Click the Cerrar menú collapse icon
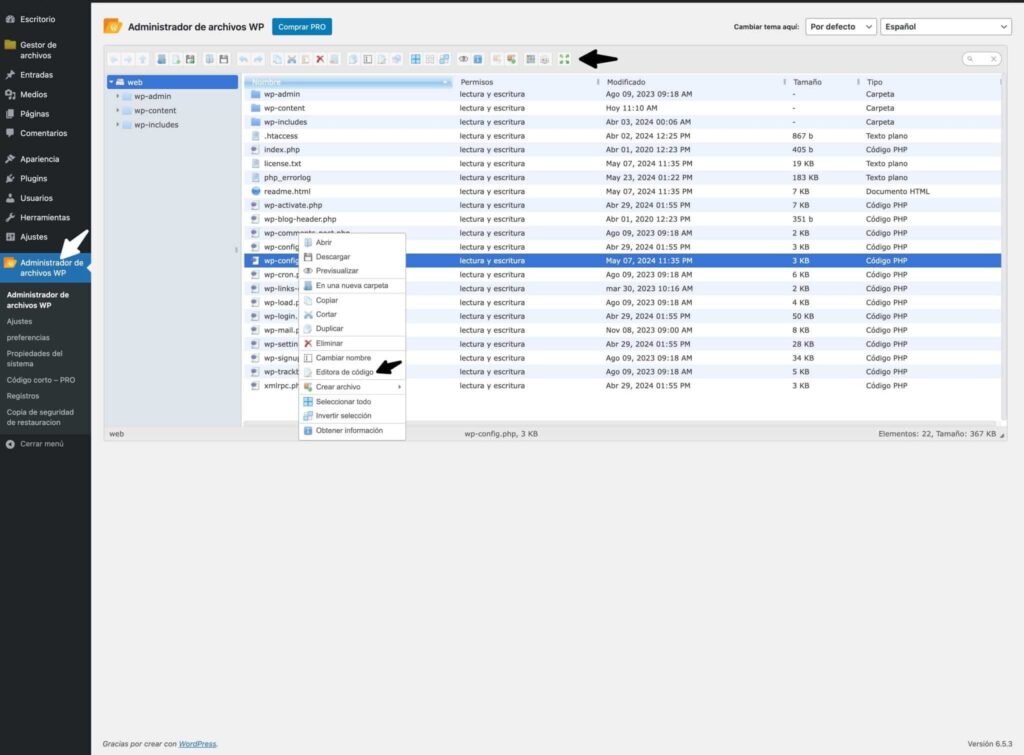The height and width of the screenshot is (755, 1024). [10, 444]
